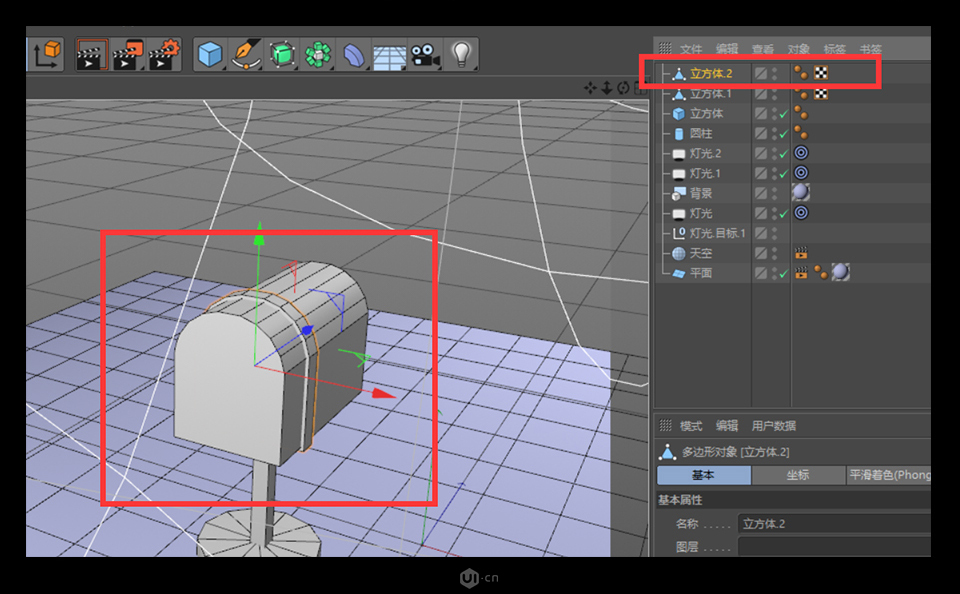Viewport: 960px width, 594px height.
Task: Click the floor environment icon in the toolbar
Action: (x=389, y=54)
